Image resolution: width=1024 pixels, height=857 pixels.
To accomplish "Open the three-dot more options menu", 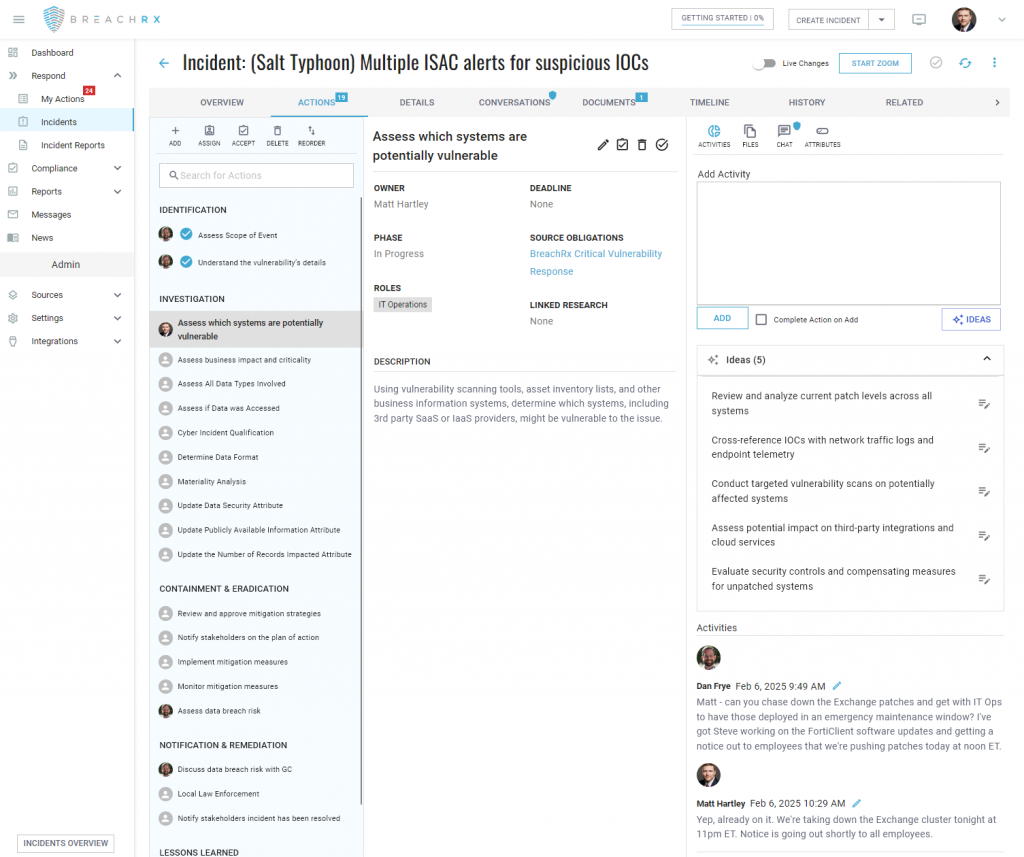I will coord(995,63).
